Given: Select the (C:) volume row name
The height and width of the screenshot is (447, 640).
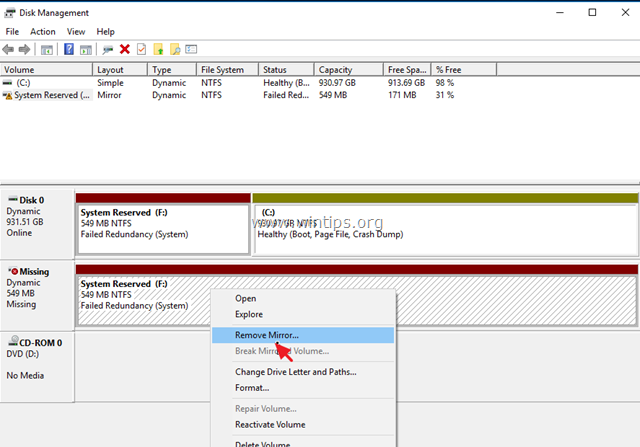Looking at the screenshot, I should click(23, 82).
